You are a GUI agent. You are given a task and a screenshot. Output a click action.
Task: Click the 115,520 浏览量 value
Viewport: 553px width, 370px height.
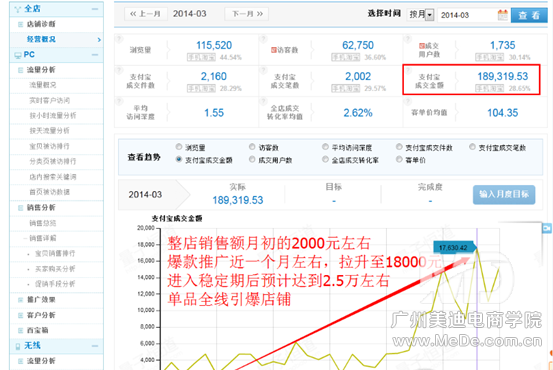point(214,46)
